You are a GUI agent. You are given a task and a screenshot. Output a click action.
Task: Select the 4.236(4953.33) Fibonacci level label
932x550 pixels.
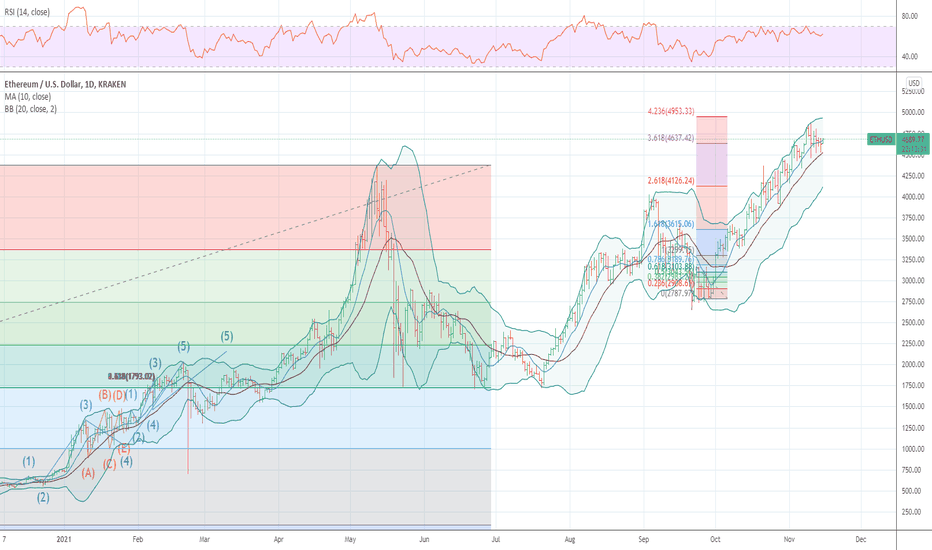[671, 112]
